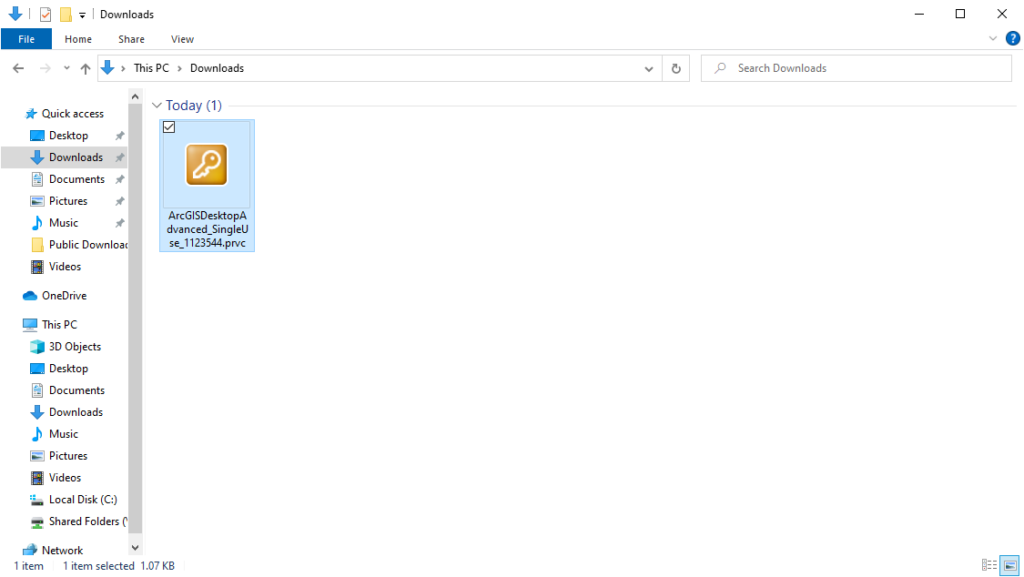Click the Forward navigation arrow
The height and width of the screenshot is (577, 1024).
(x=44, y=68)
